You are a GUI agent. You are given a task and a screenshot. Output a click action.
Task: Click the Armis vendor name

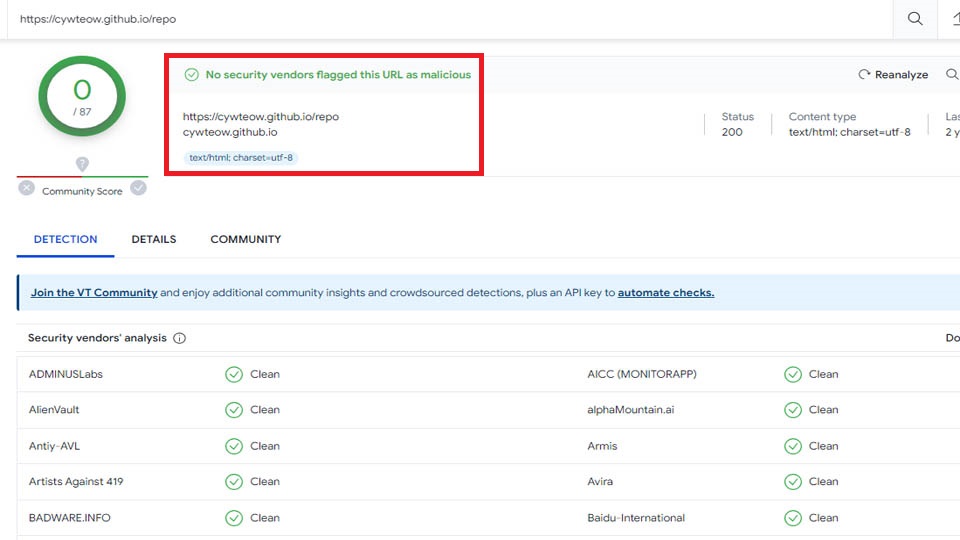(x=602, y=446)
